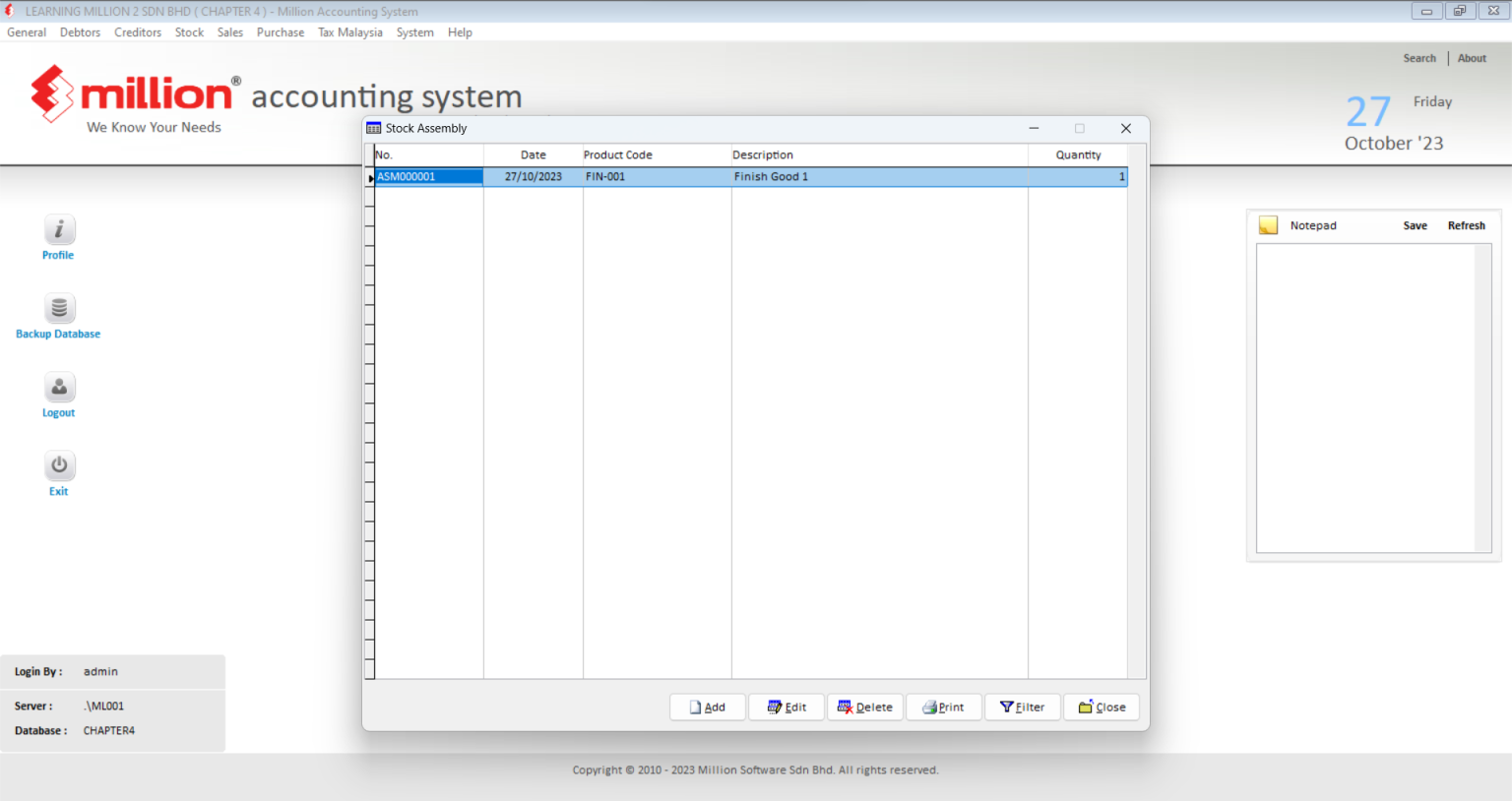1512x801 pixels.
Task: Click the Exit power icon
Action: tap(59, 465)
